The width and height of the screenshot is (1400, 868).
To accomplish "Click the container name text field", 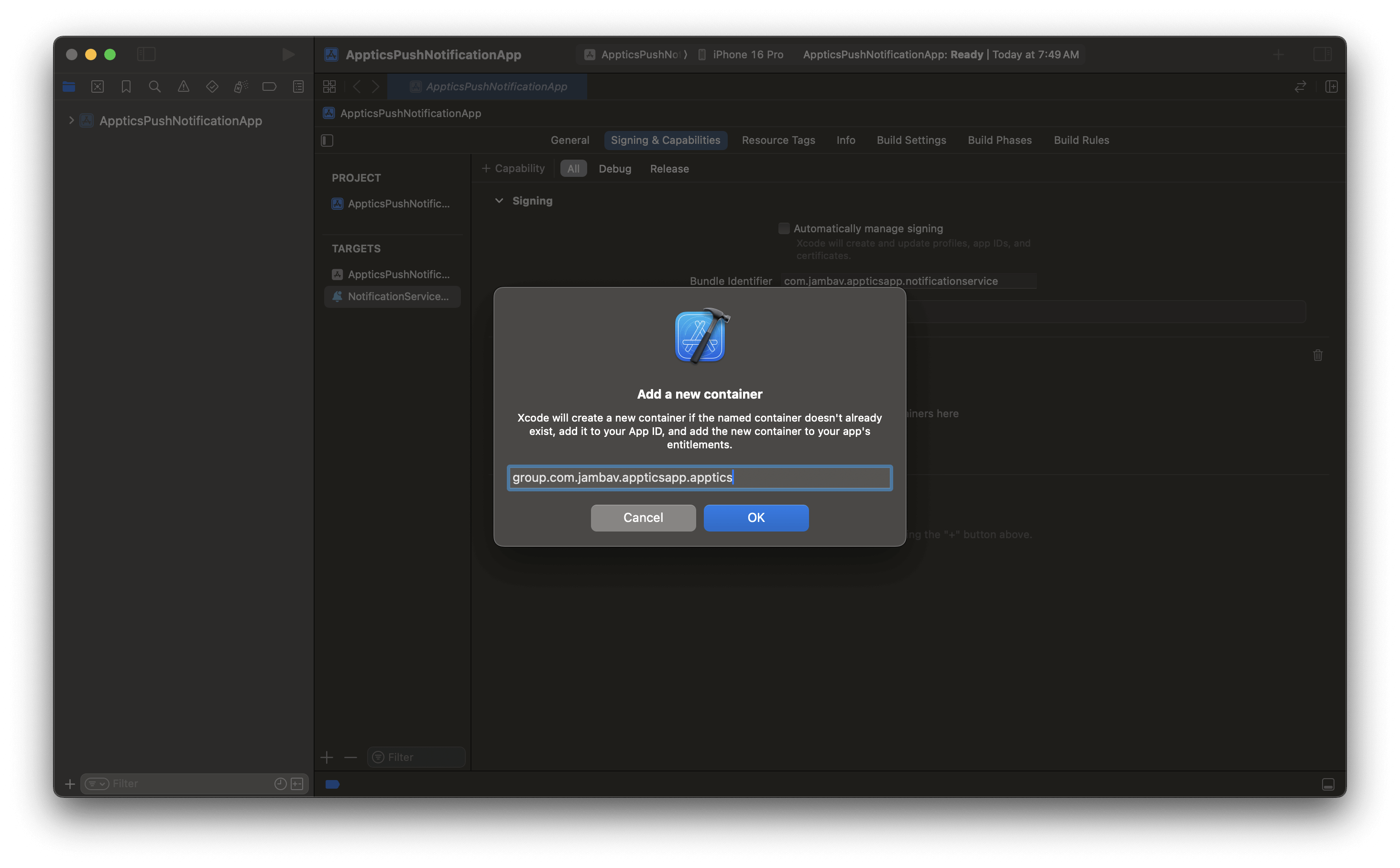I will point(699,477).
